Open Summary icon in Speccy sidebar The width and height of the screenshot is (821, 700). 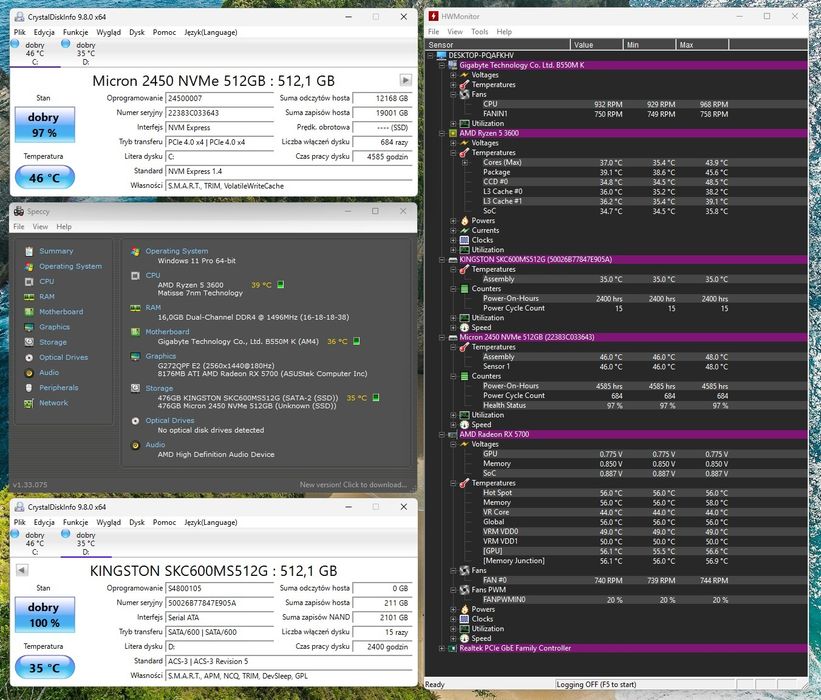click(x=29, y=251)
